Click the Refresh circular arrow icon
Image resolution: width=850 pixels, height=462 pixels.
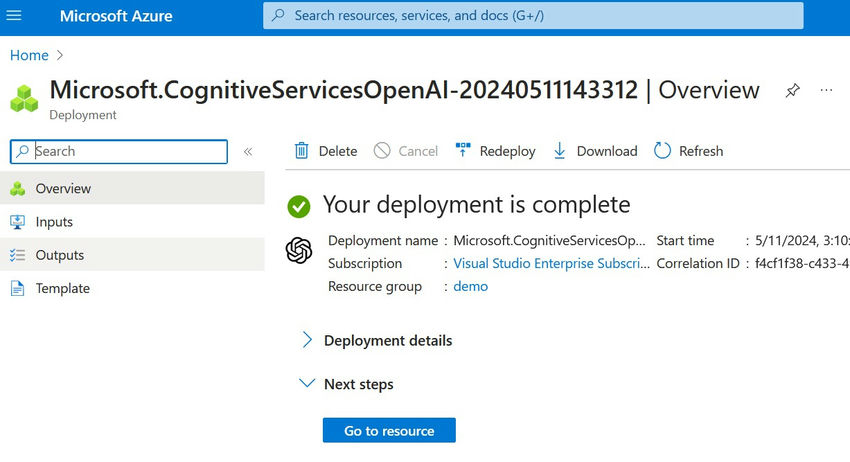[662, 151]
